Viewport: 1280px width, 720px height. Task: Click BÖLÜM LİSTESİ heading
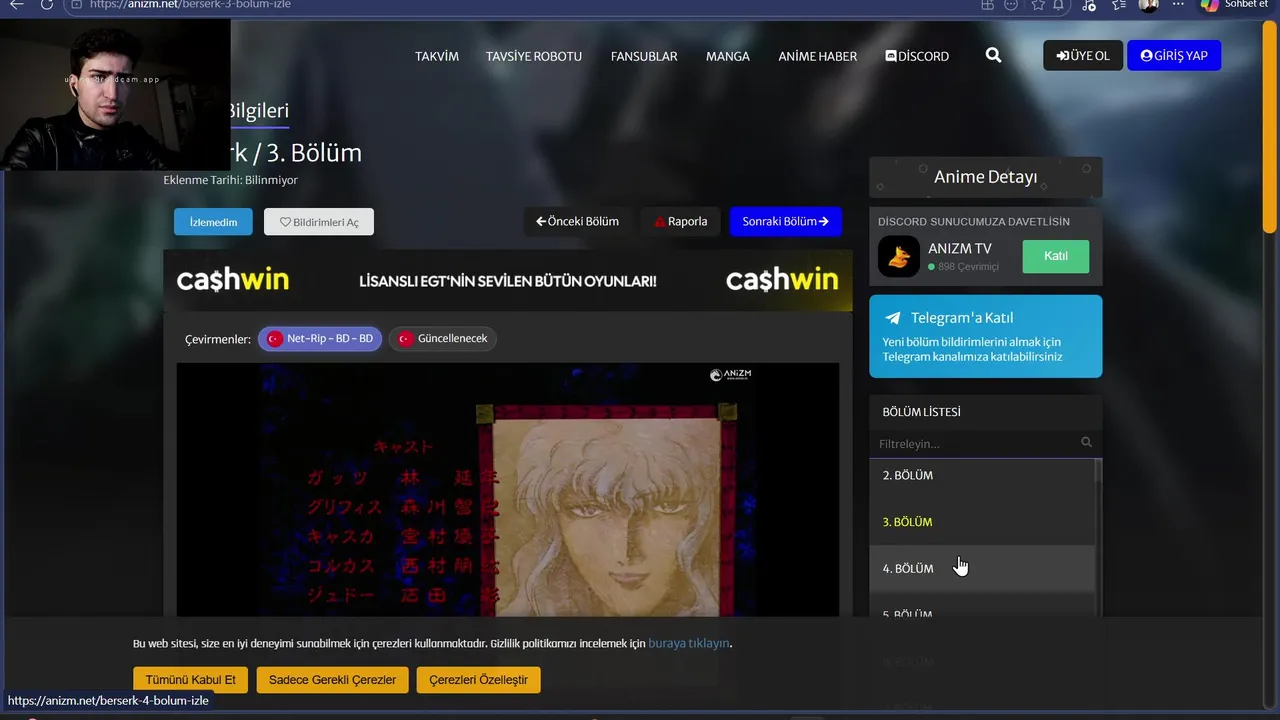pyautogui.click(x=921, y=412)
